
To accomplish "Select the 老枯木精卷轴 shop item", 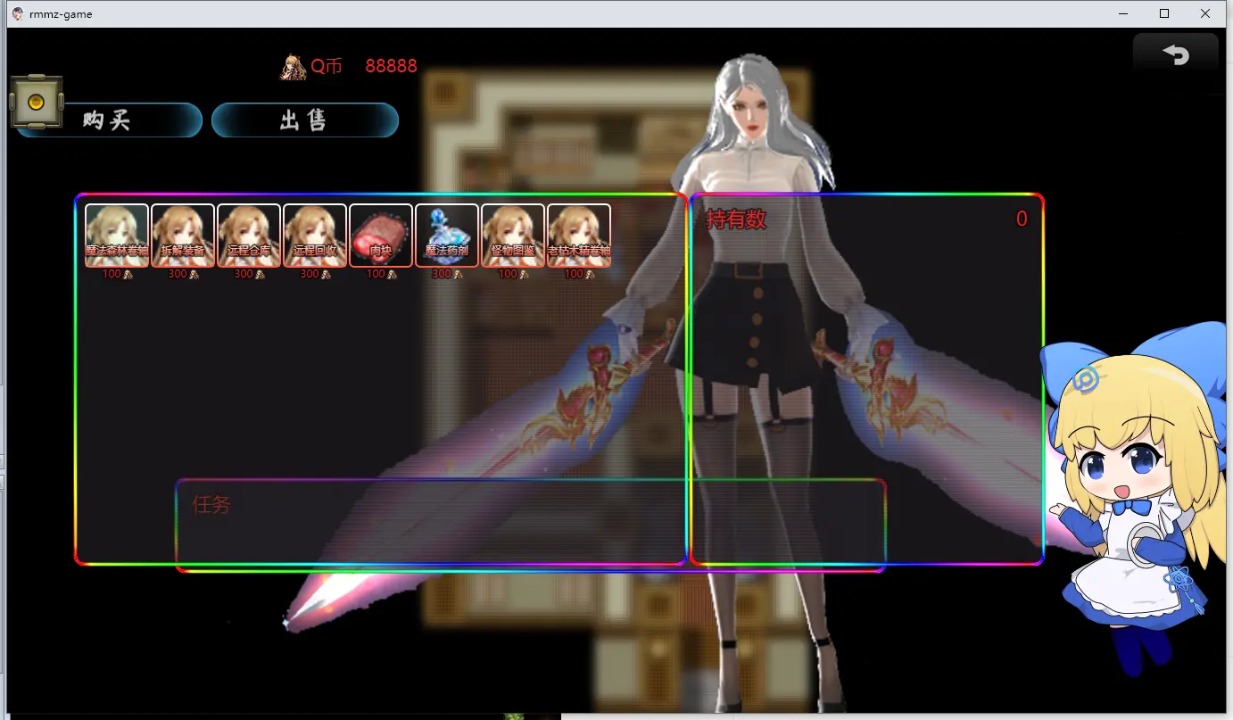I will pos(579,236).
